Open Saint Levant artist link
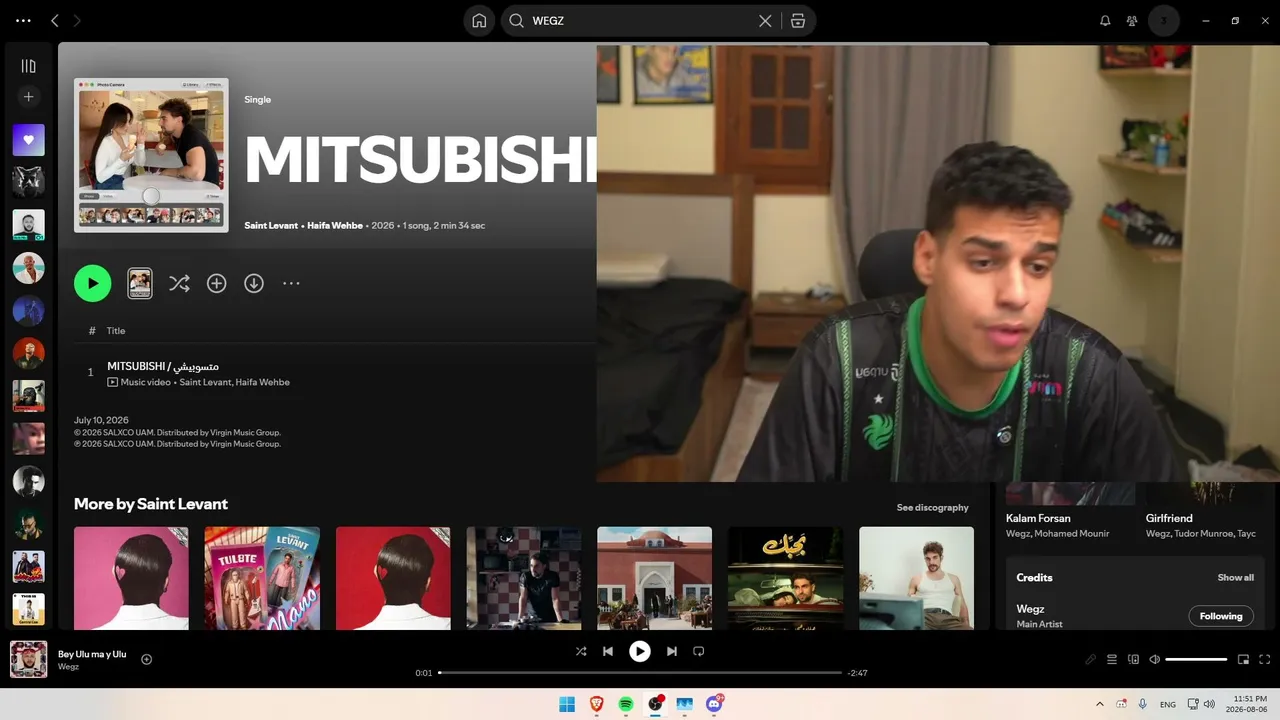This screenshot has height=720, width=1280. pos(271,226)
